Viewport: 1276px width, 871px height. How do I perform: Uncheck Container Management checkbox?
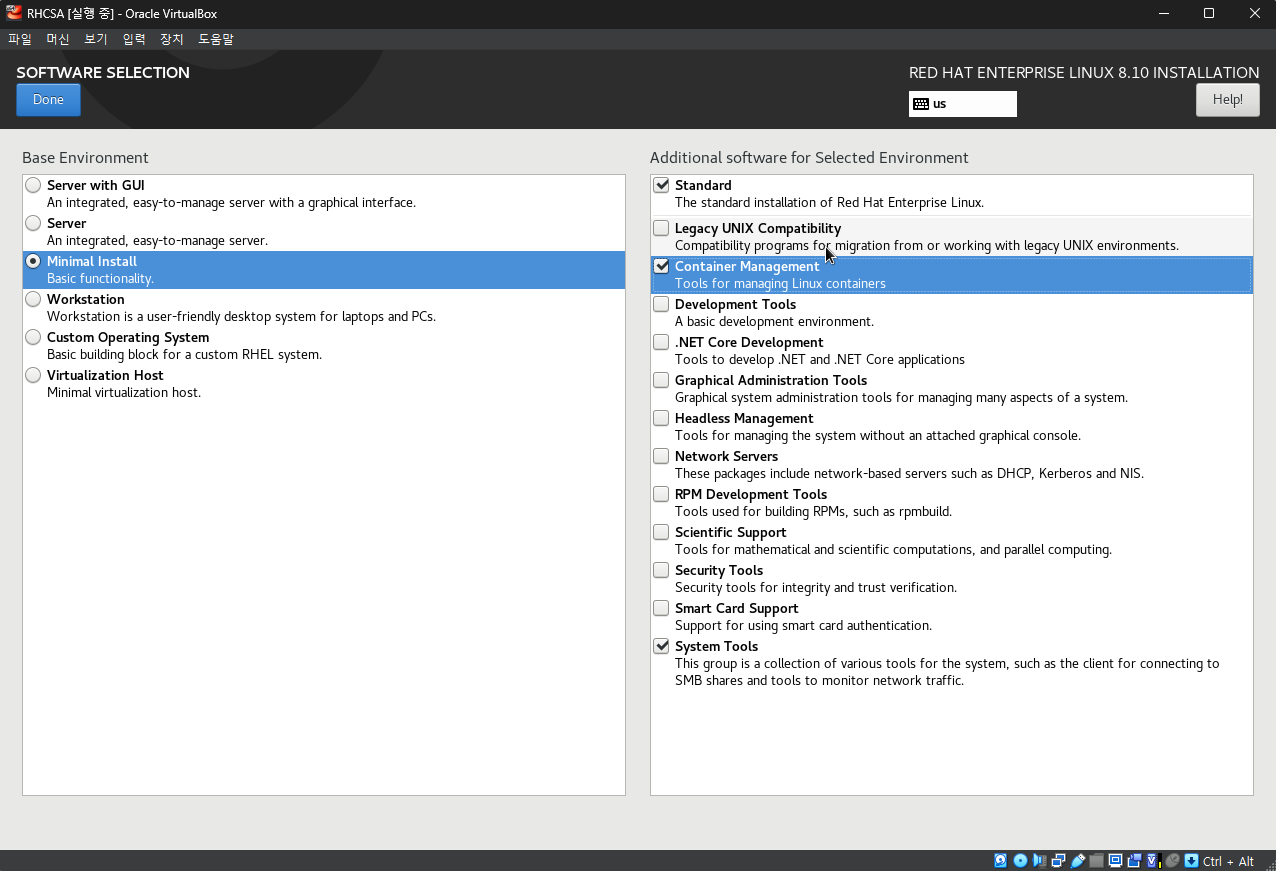[661, 266]
